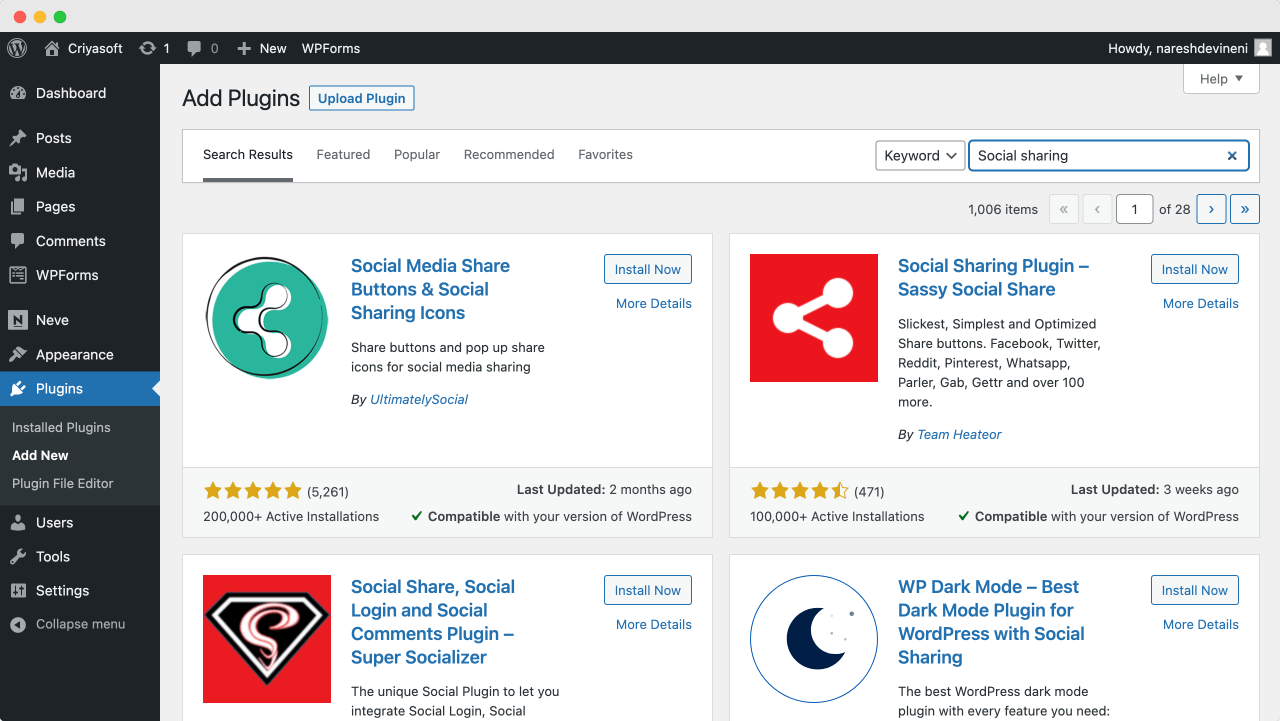
Task: Open the Social Media Share Buttons title
Action: tap(430, 289)
